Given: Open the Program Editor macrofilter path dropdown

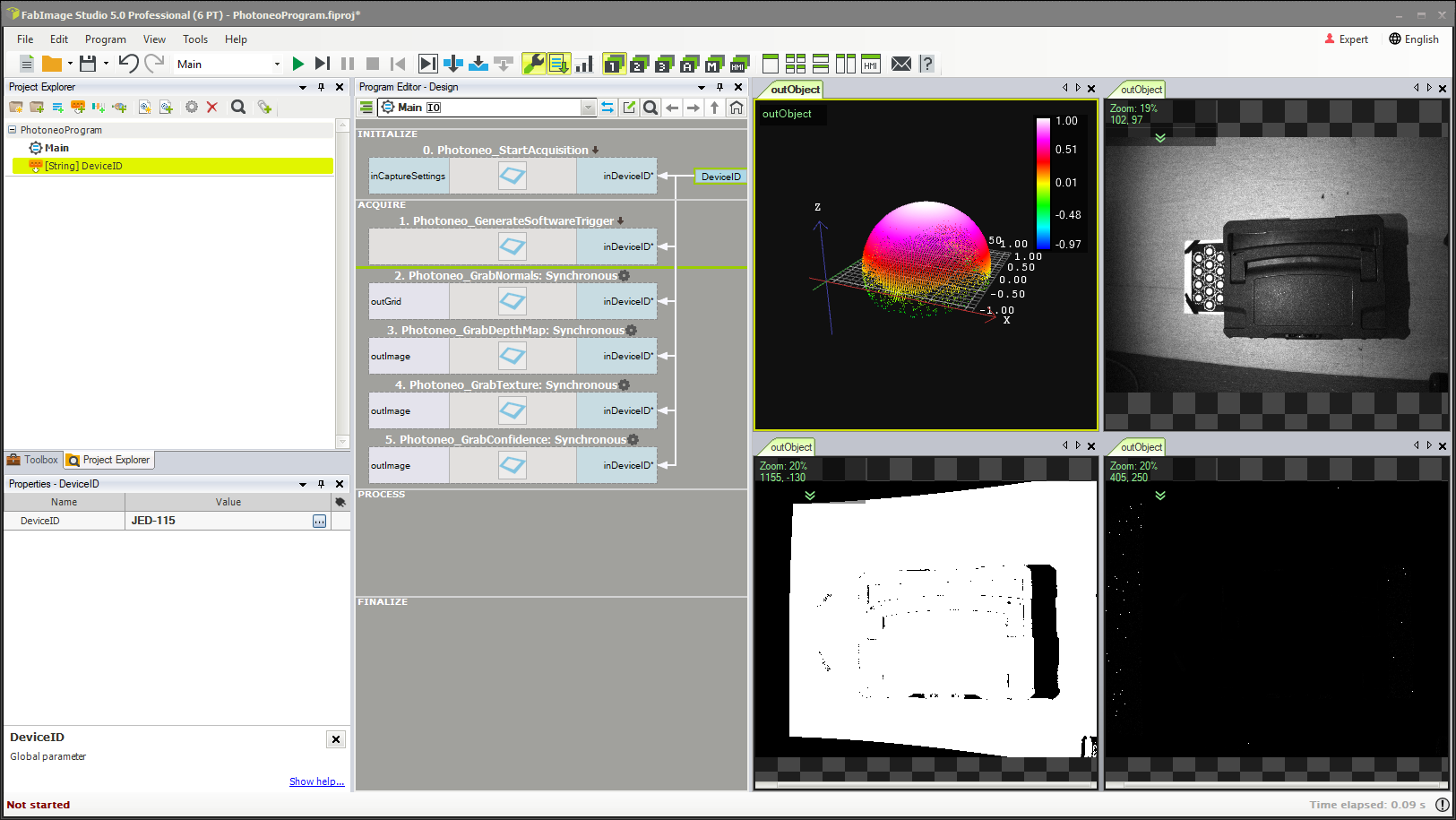Looking at the screenshot, I should pyautogui.click(x=588, y=108).
